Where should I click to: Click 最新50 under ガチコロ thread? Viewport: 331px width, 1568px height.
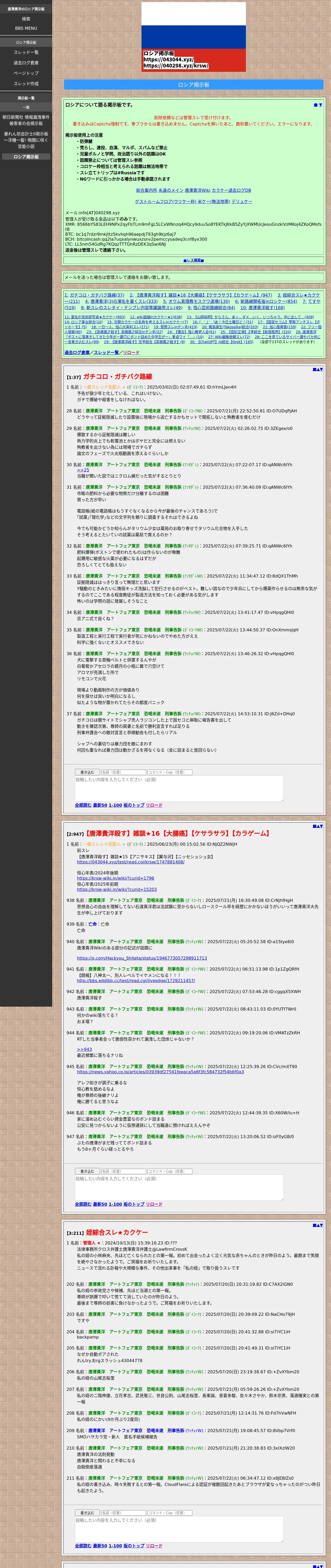[x=100, y=805]
